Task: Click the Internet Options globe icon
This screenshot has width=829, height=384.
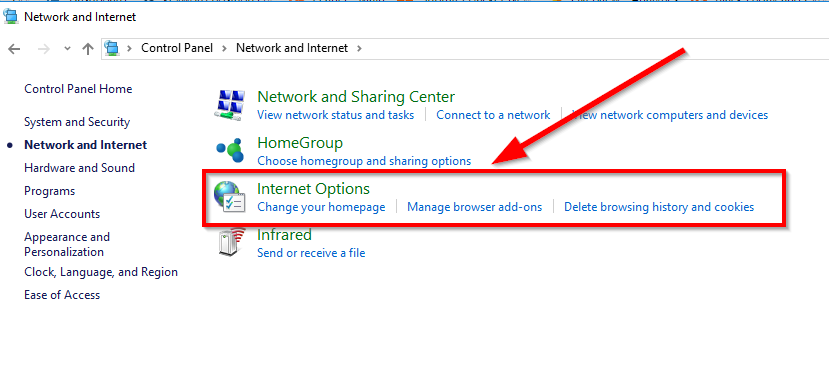Action: 230,197
